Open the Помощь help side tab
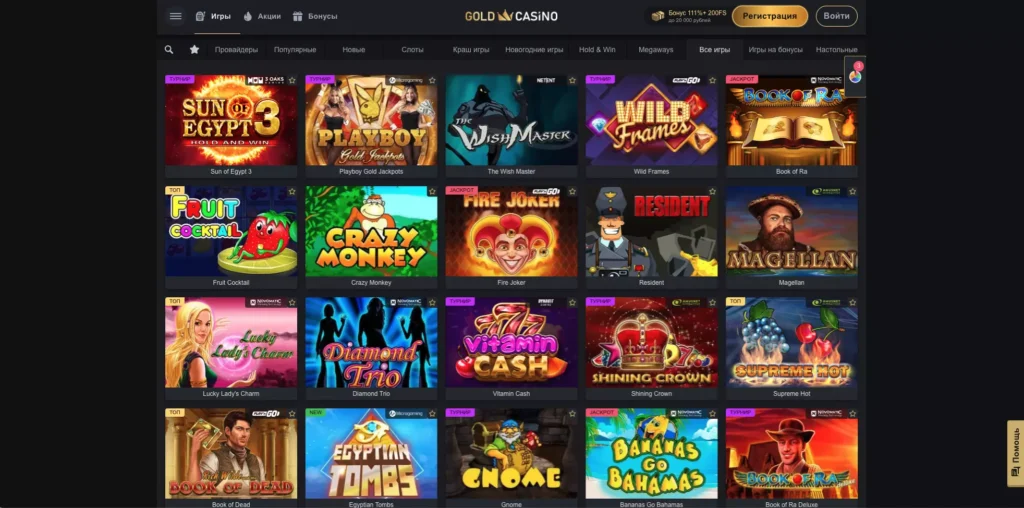This screenshot has height=508, width=1024. click(x=1016, y=453)
